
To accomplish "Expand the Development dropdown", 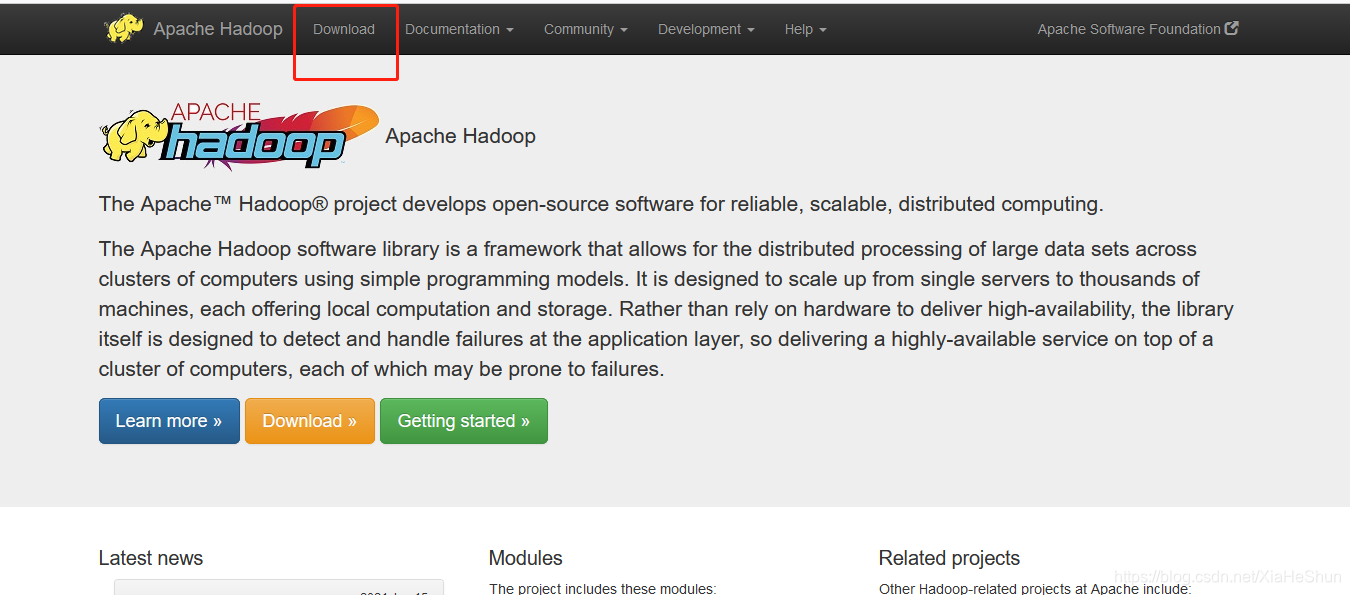I will tap(706, 29).
